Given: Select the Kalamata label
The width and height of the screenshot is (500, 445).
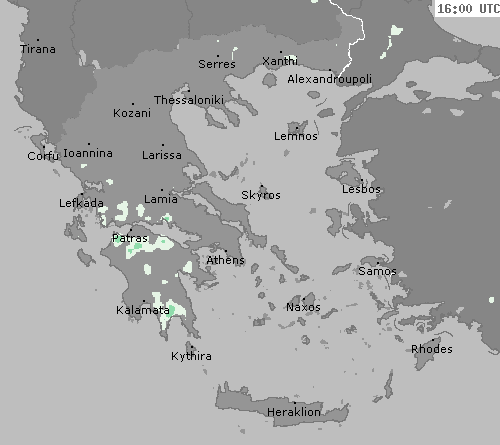Looking at the screenshot, I should 143,310.
